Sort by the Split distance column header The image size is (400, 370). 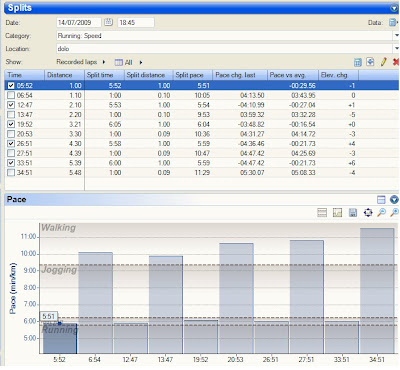pos(148,75)
